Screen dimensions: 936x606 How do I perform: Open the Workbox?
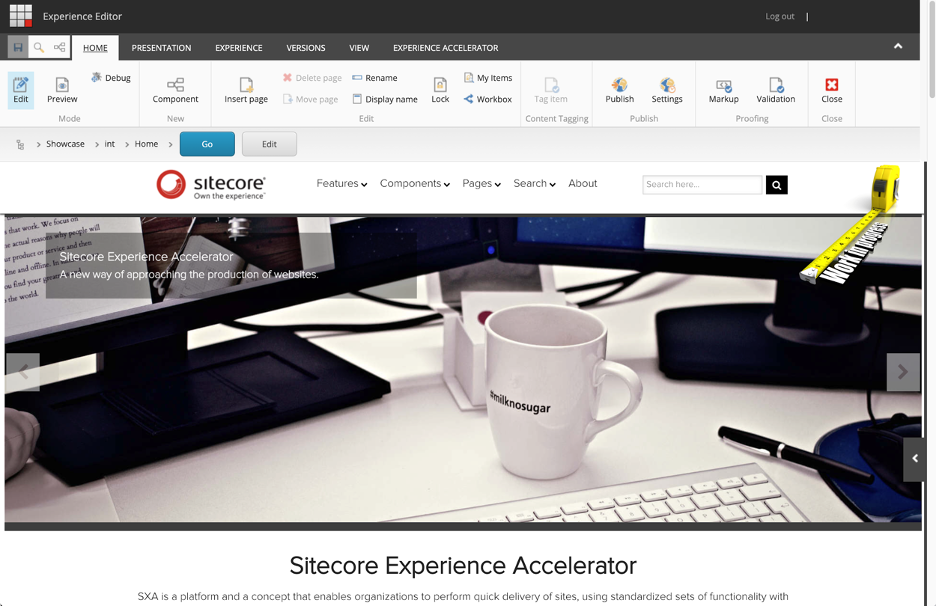tap(487, 97)
